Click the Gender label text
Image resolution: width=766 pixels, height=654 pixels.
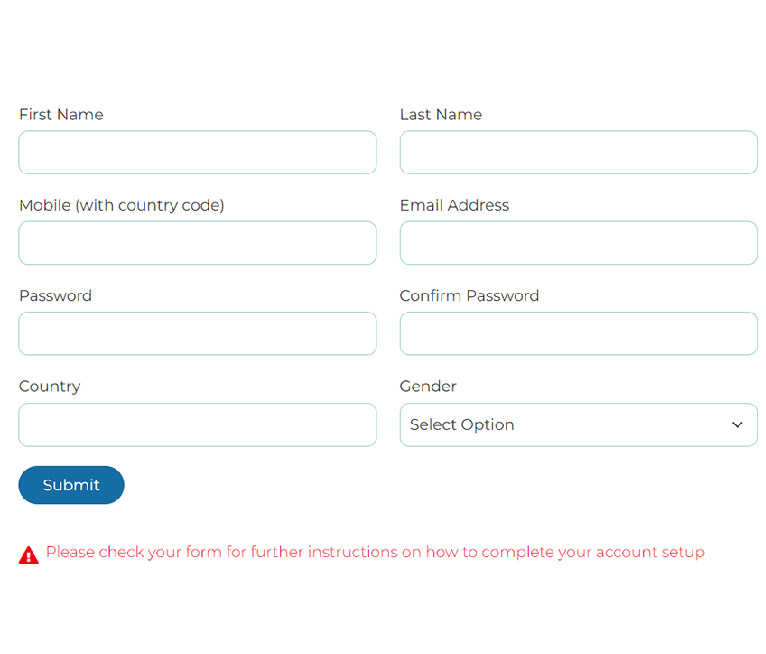[x=428, y=386]
